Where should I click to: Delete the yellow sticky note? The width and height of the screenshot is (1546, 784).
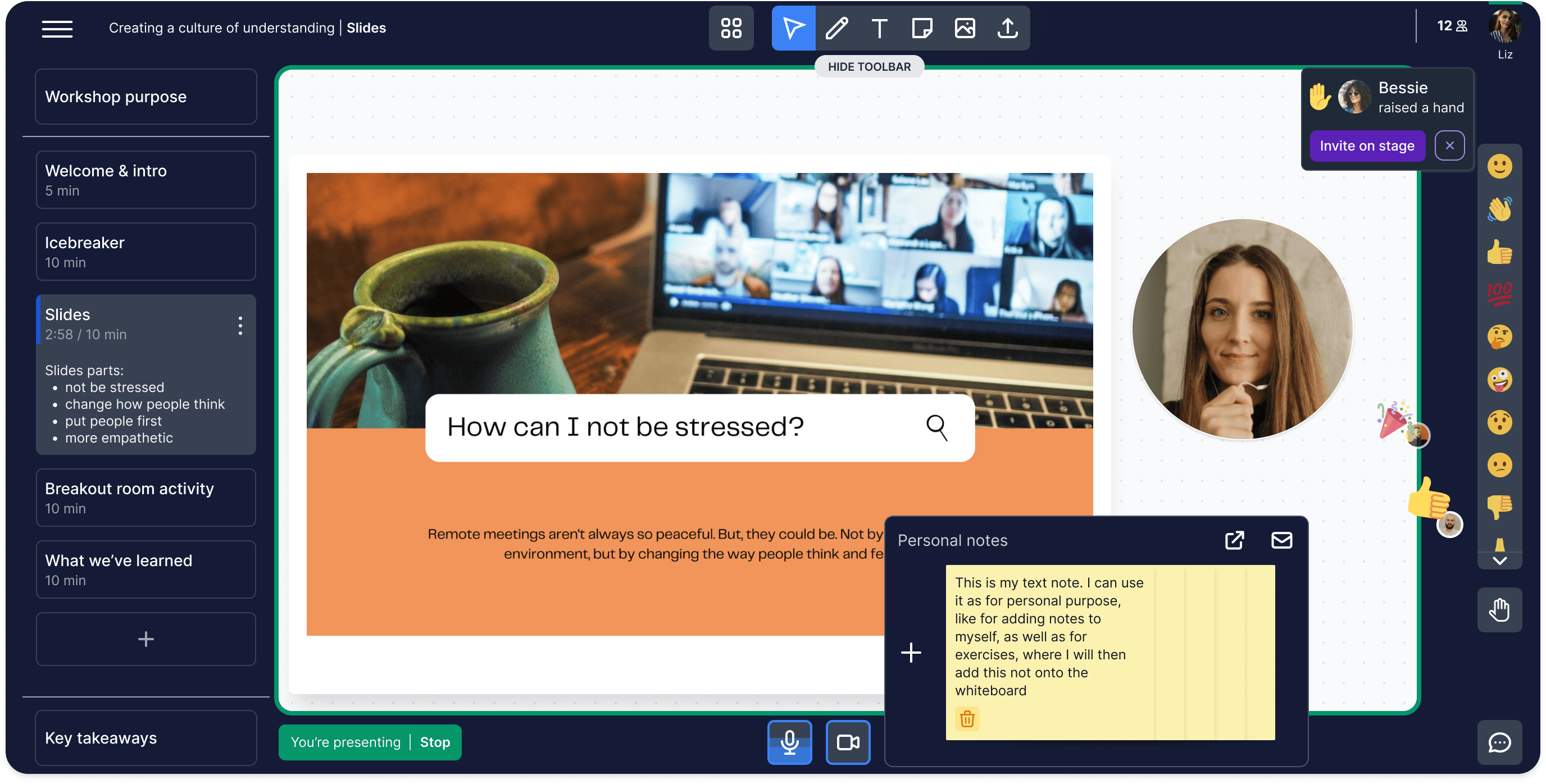967,718
